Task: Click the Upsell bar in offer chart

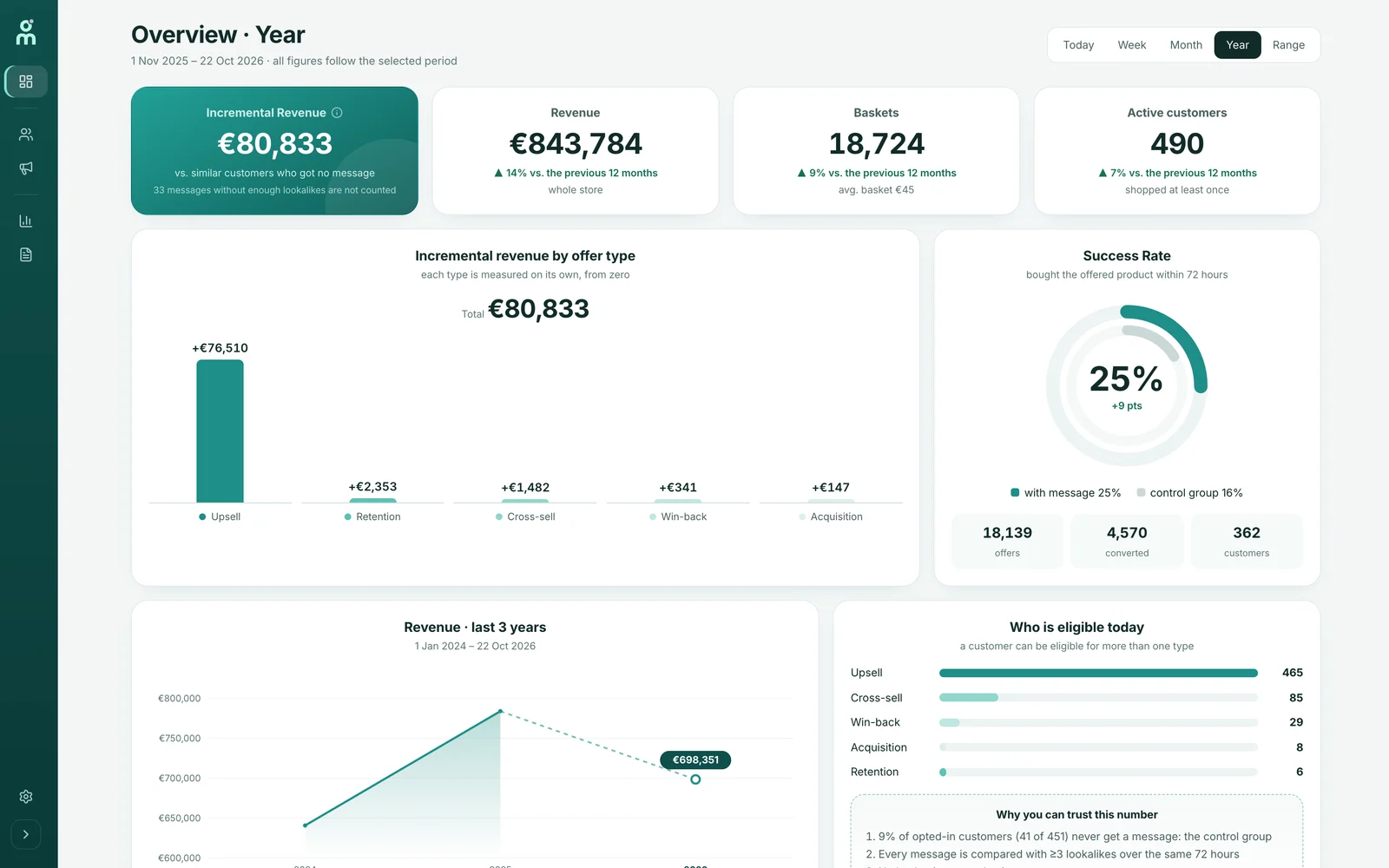Action: 220,431
